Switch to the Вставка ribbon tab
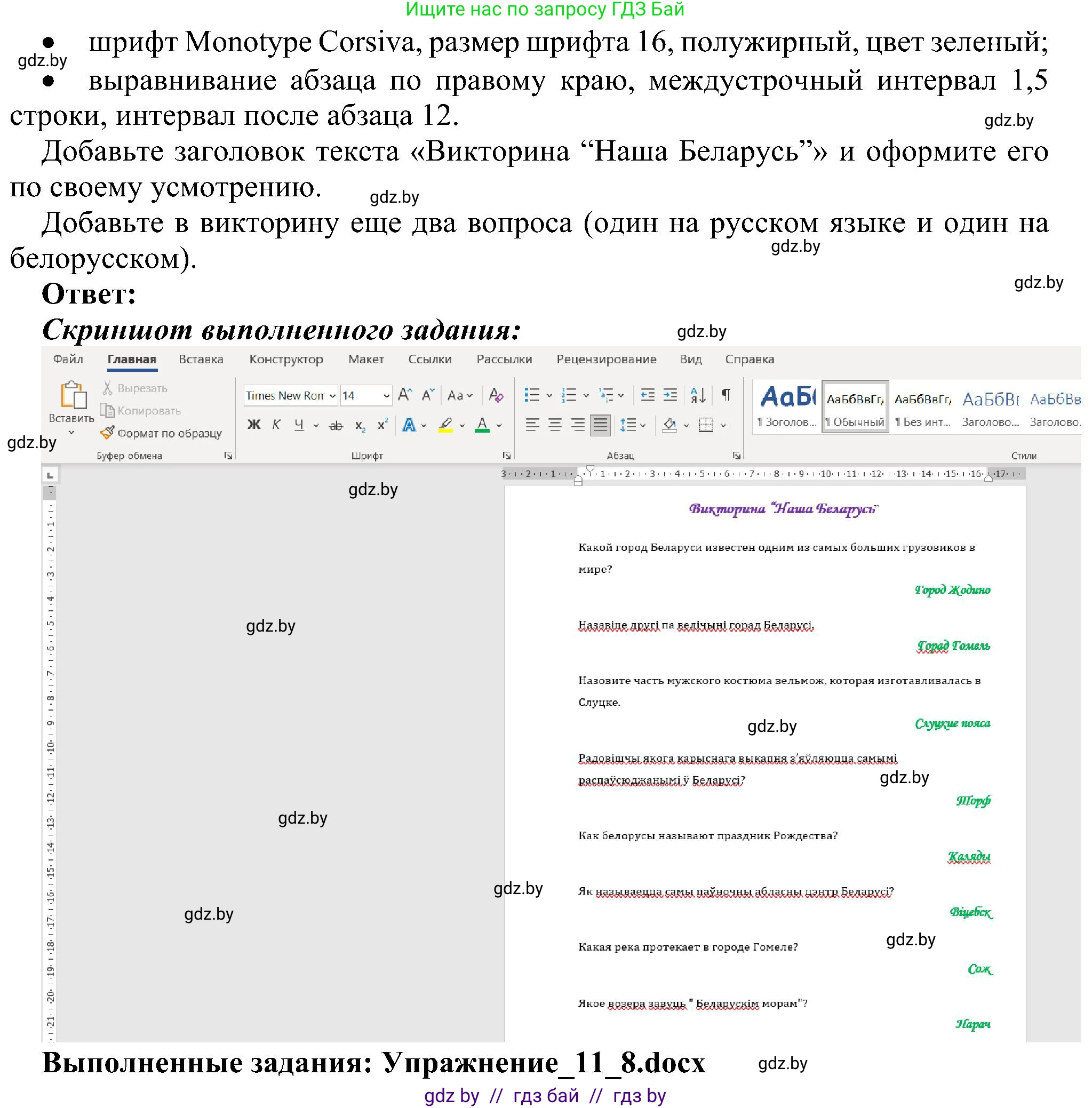1092x1108 pixels. [201, 359]
